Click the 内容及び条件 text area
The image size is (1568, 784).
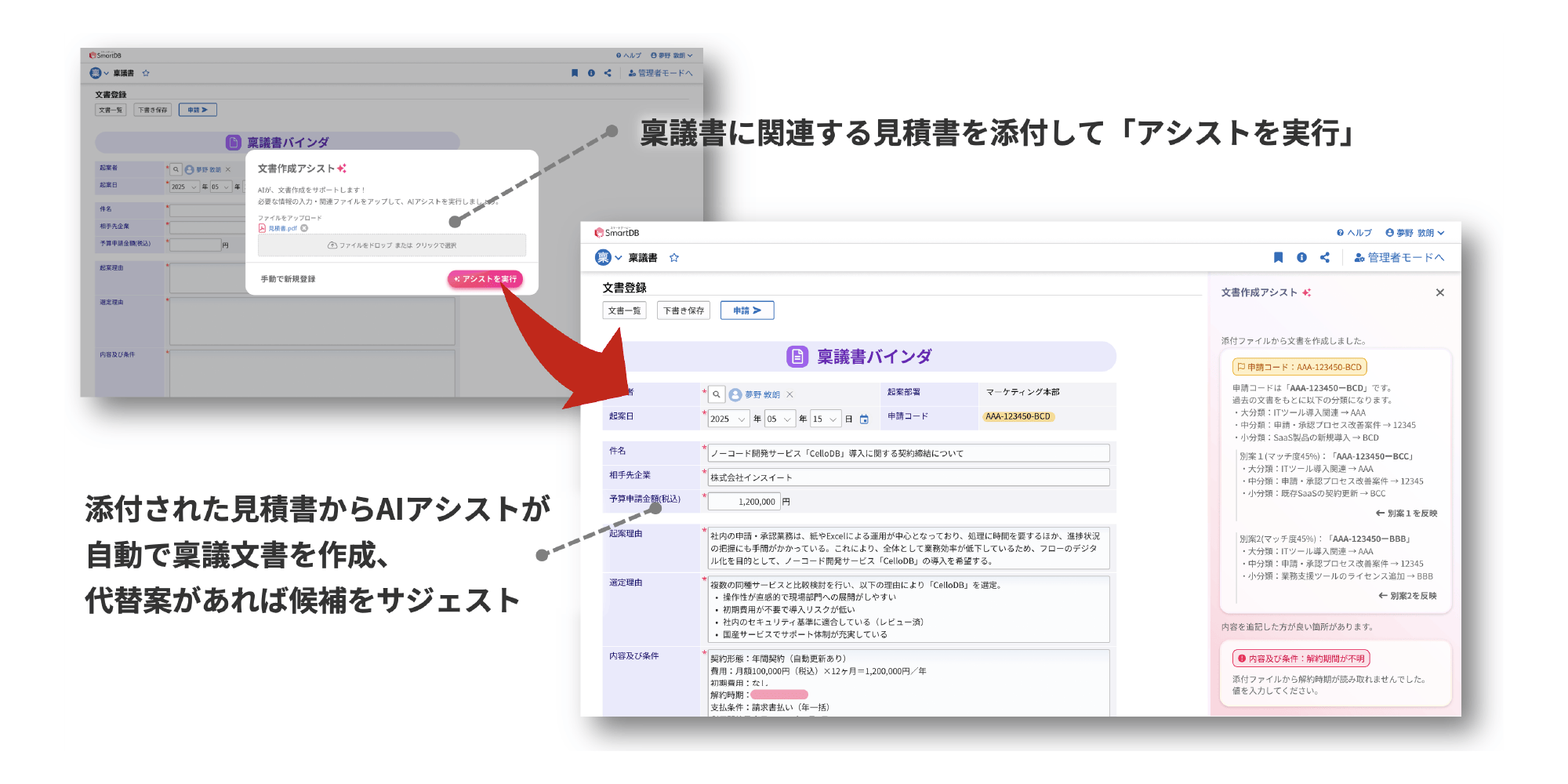[x=909, y=682]
